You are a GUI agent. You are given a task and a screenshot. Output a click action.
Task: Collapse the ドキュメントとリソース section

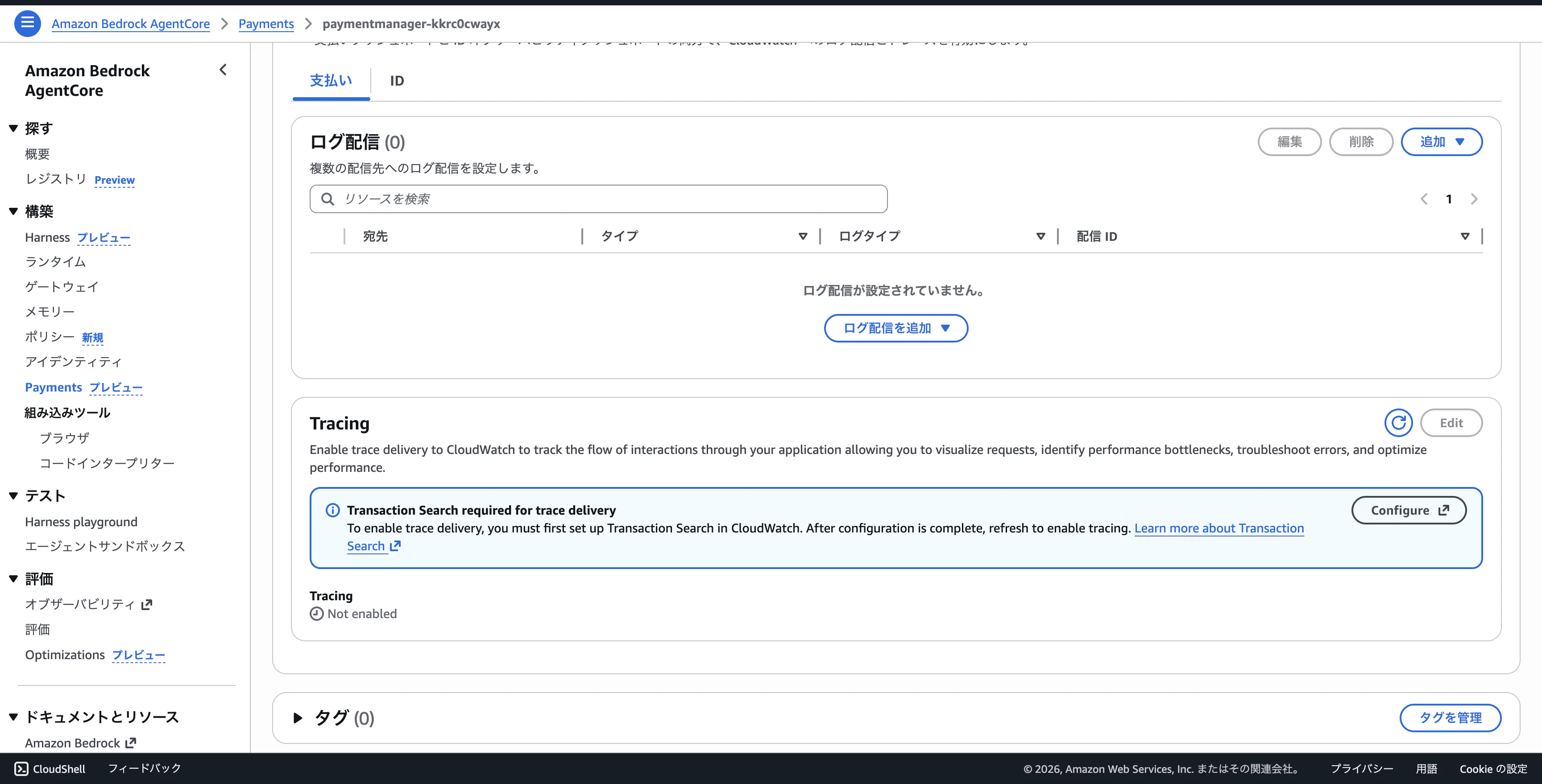[13, 716]
